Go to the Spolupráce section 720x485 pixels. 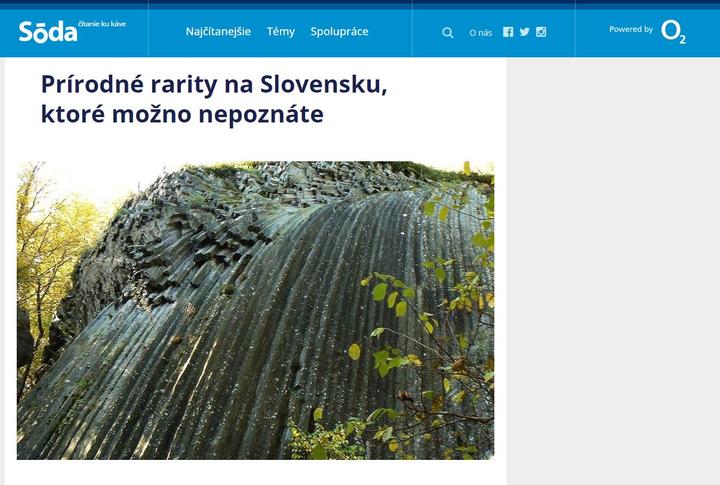tap(339, 32)
